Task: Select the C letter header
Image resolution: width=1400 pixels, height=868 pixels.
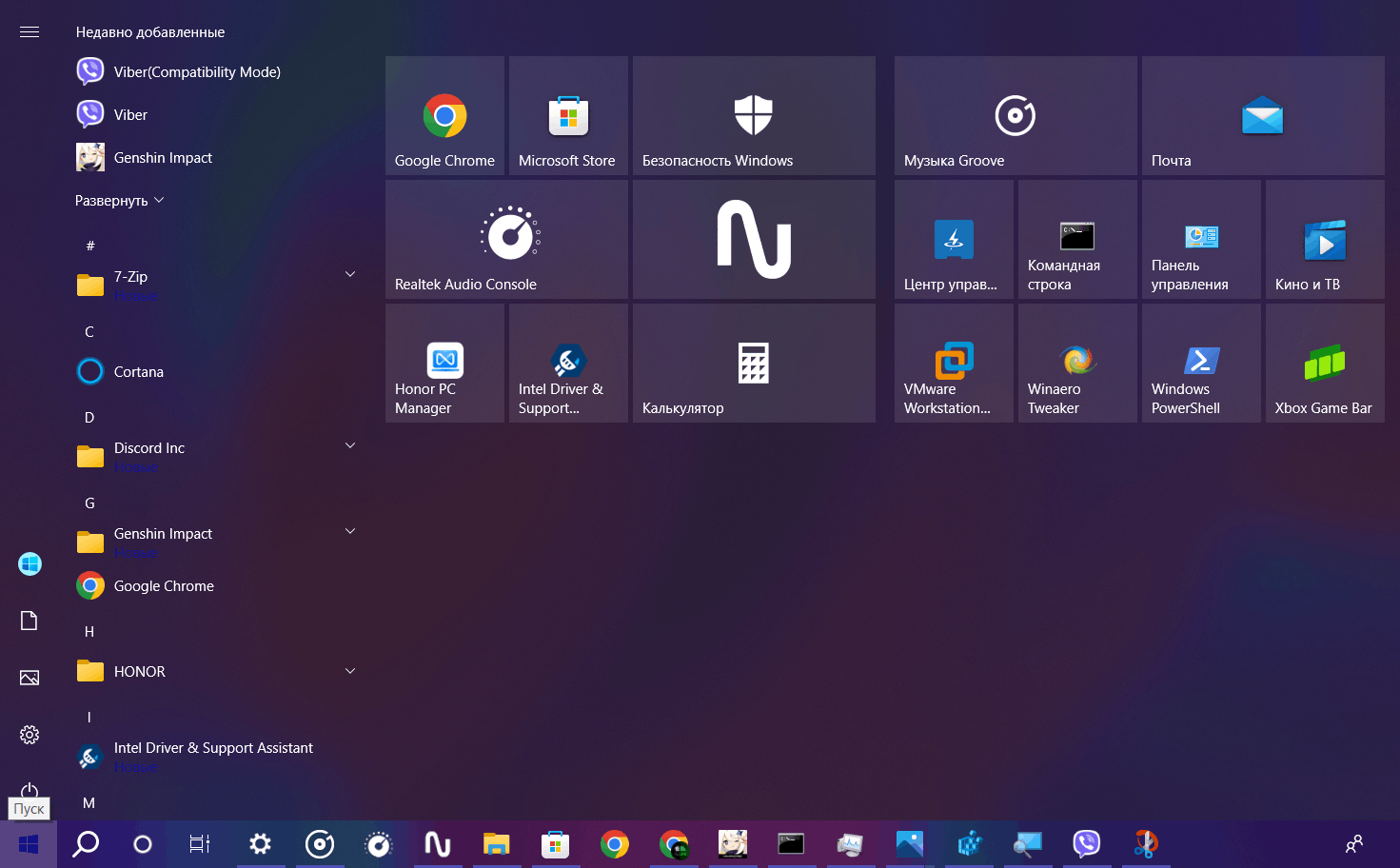Action: tap(89, 331)
